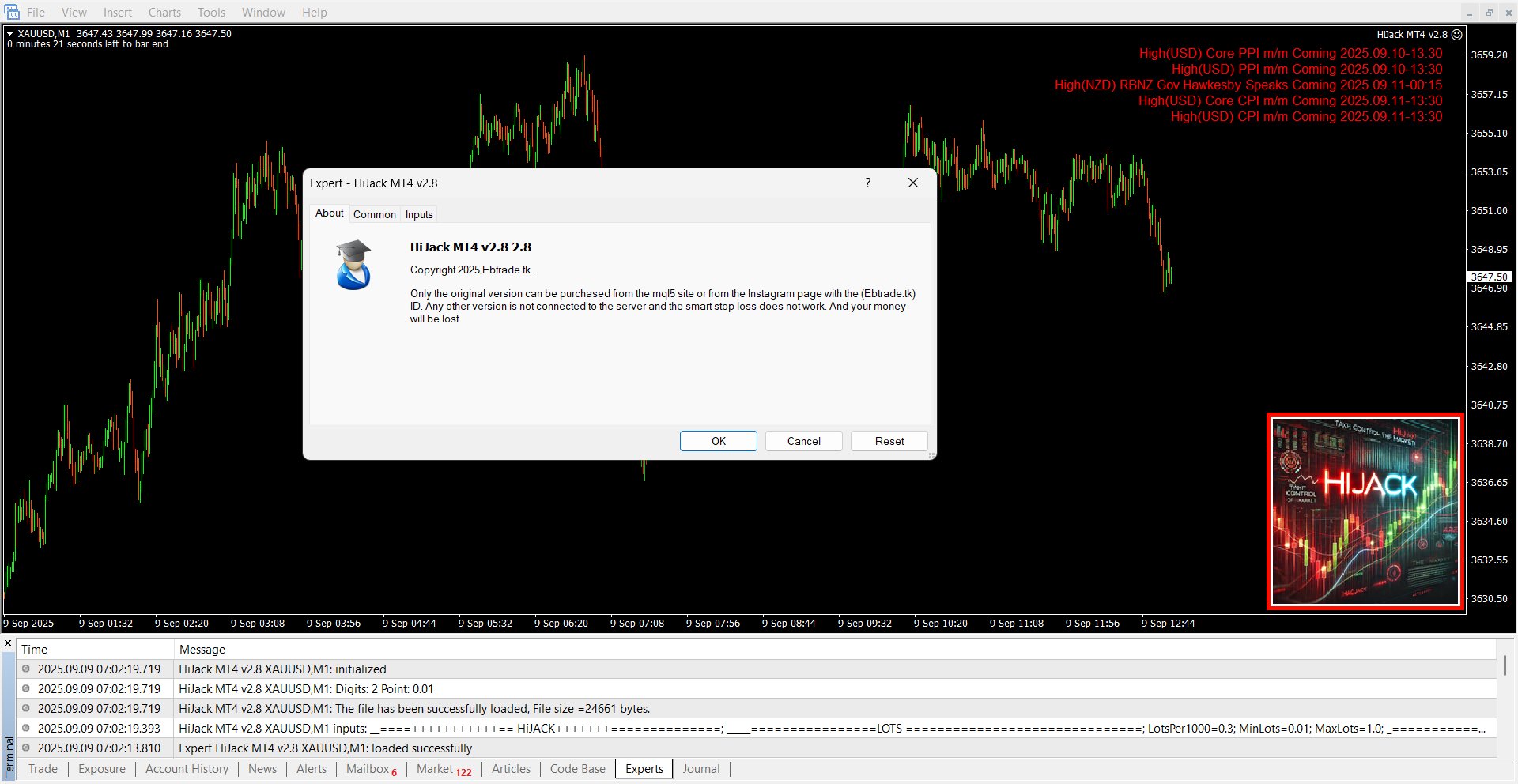Click the XAUUSD,M1 chart dropdown triangle
This screenshot has width=1518, height=784.
10,34
